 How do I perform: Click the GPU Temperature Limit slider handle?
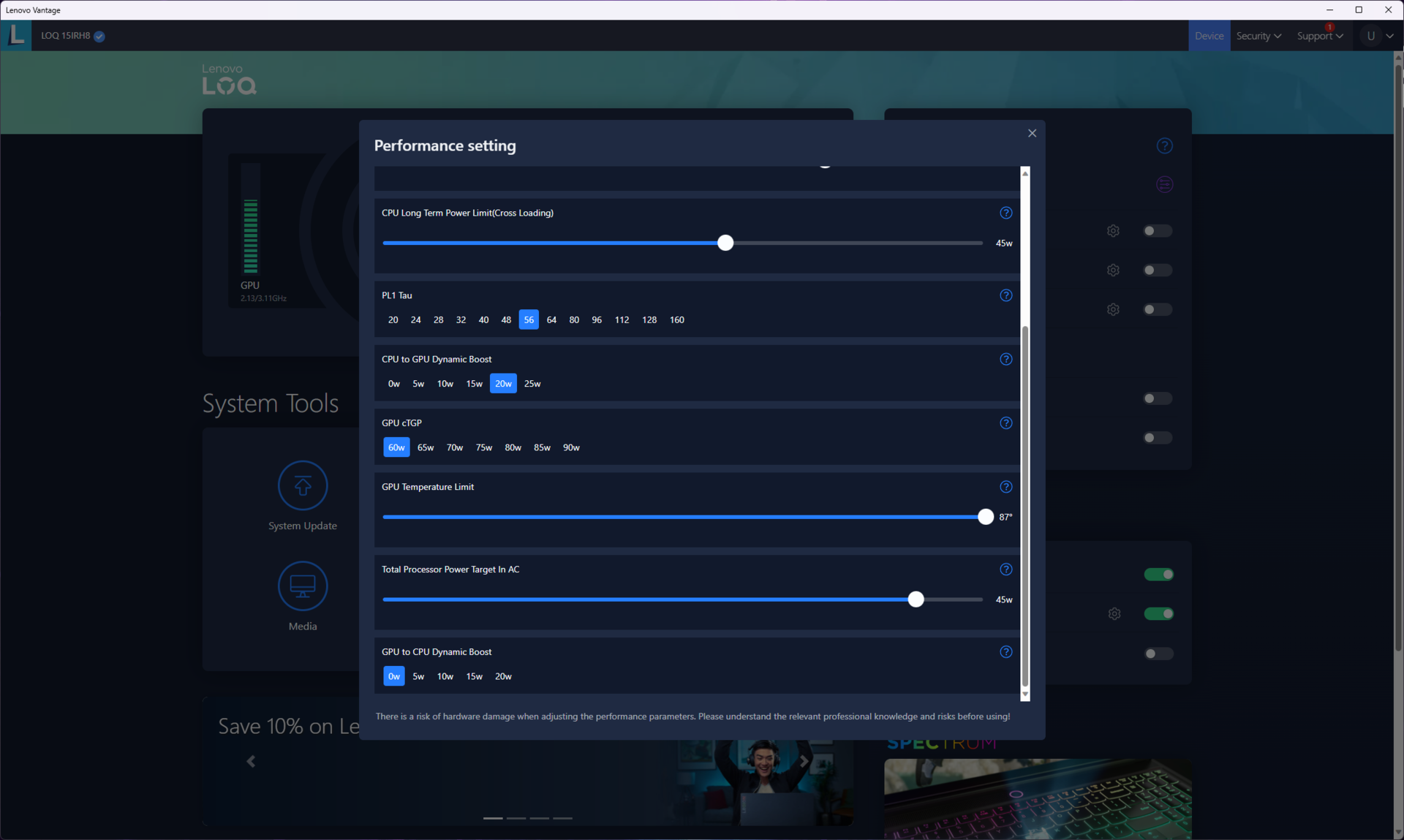[985, 517]
